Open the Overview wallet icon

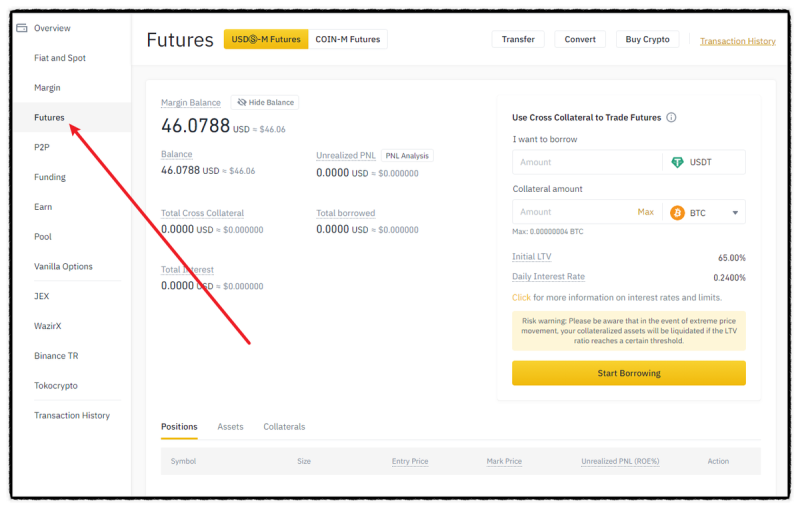click(x=21, y=28)
